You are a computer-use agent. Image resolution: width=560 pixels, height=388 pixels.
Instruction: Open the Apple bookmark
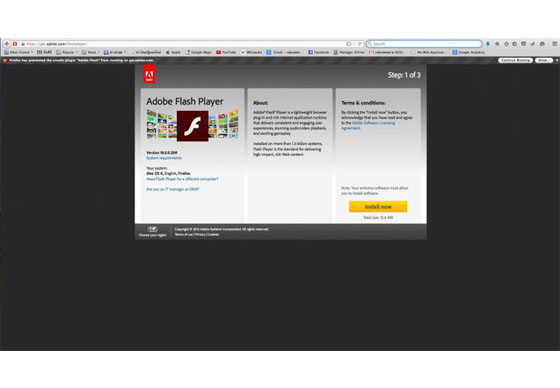tap(173, 52)
